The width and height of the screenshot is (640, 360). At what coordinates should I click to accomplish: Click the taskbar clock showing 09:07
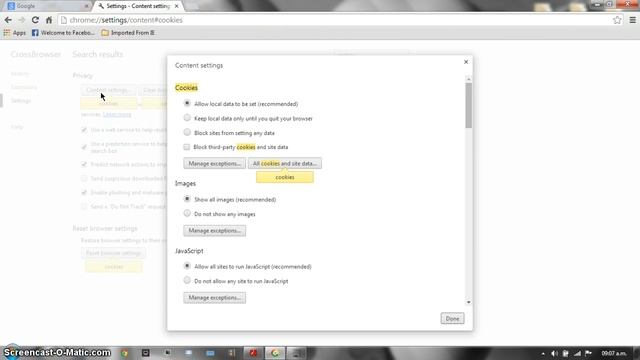613,353
